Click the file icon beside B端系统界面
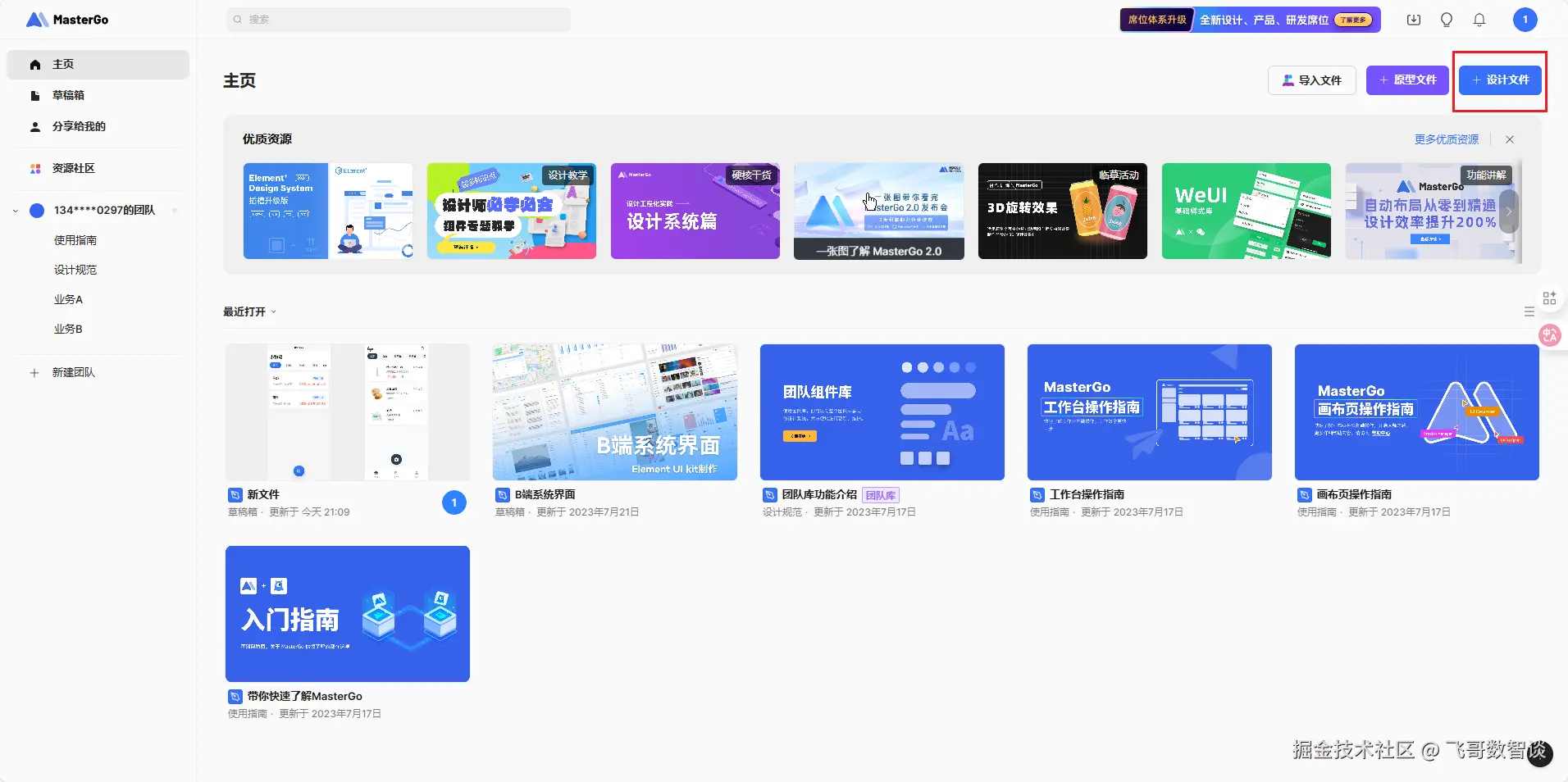Image resolution: width=1568 pixels, height=782 pixels. coord(503,495)
